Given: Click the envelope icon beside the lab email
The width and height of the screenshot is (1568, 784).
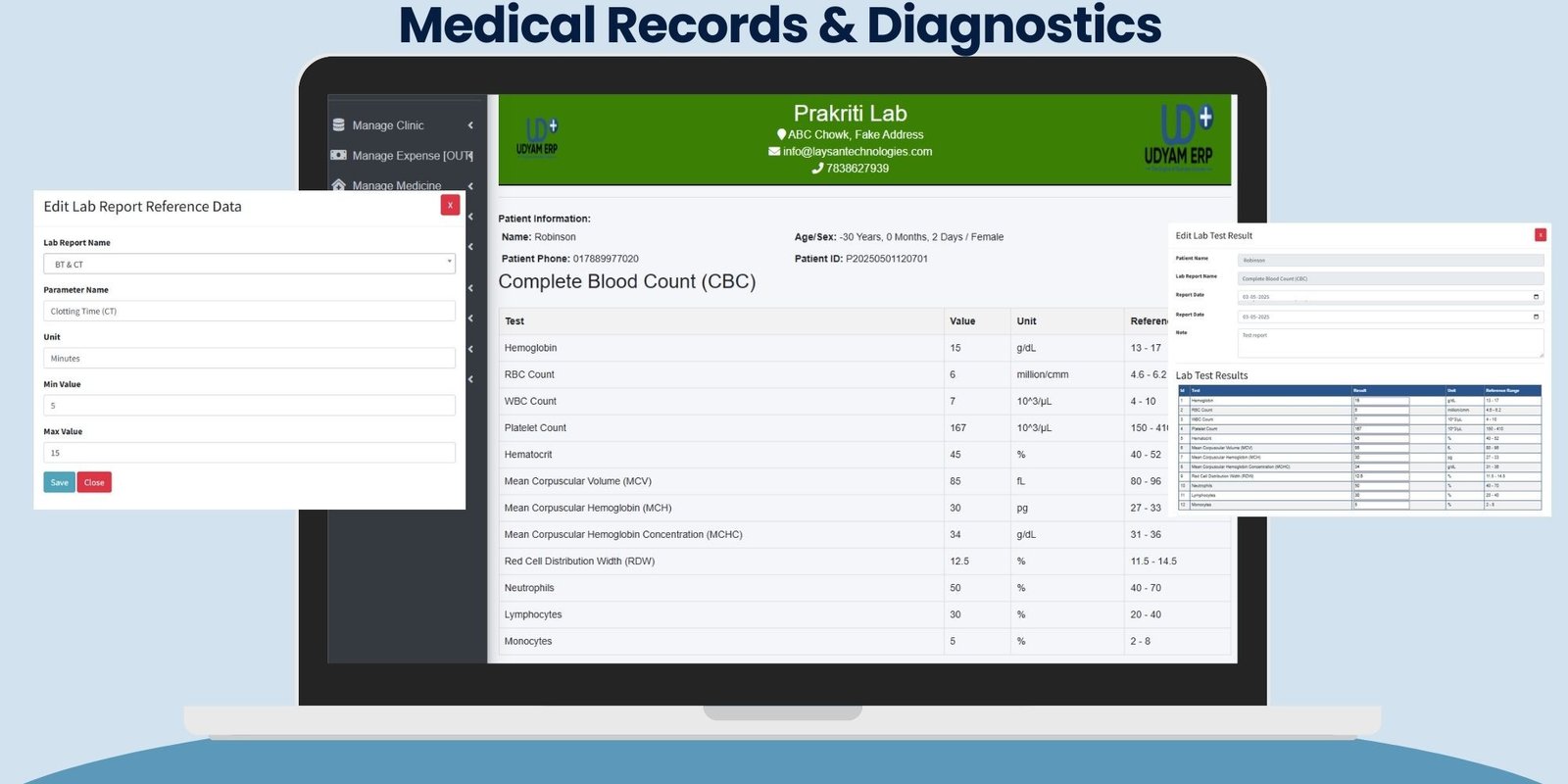Looking at the screenshot, I should tap(774, 152).
